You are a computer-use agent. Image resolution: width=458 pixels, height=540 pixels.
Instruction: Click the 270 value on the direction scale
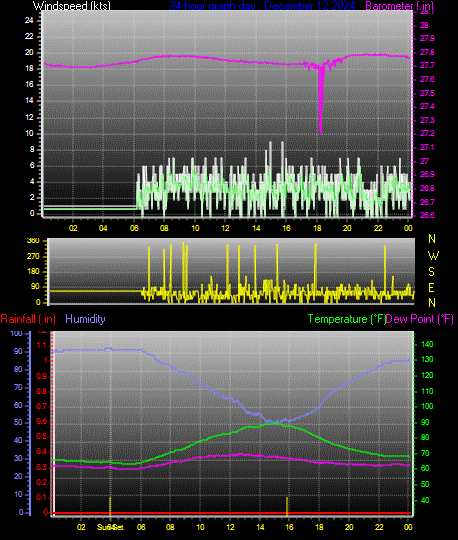click(33, 256)
